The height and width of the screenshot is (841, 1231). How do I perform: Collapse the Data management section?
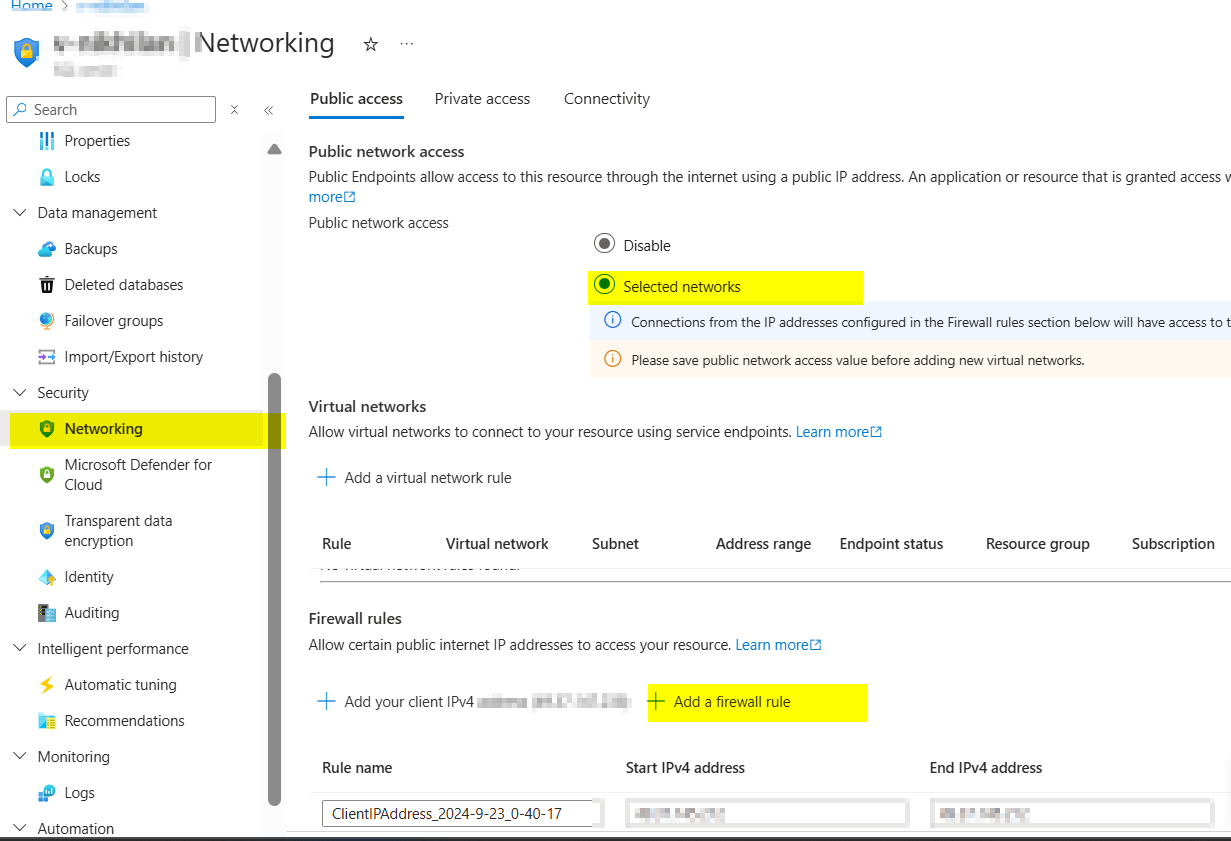coord(20,212)
